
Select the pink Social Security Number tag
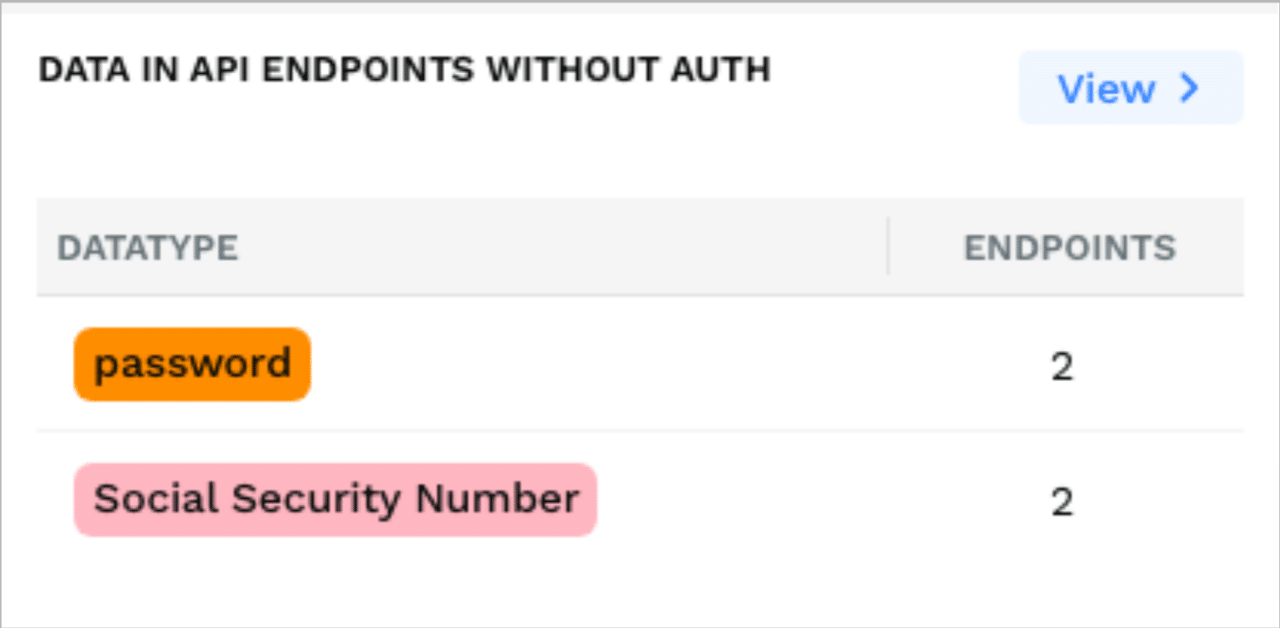point(335,499)
